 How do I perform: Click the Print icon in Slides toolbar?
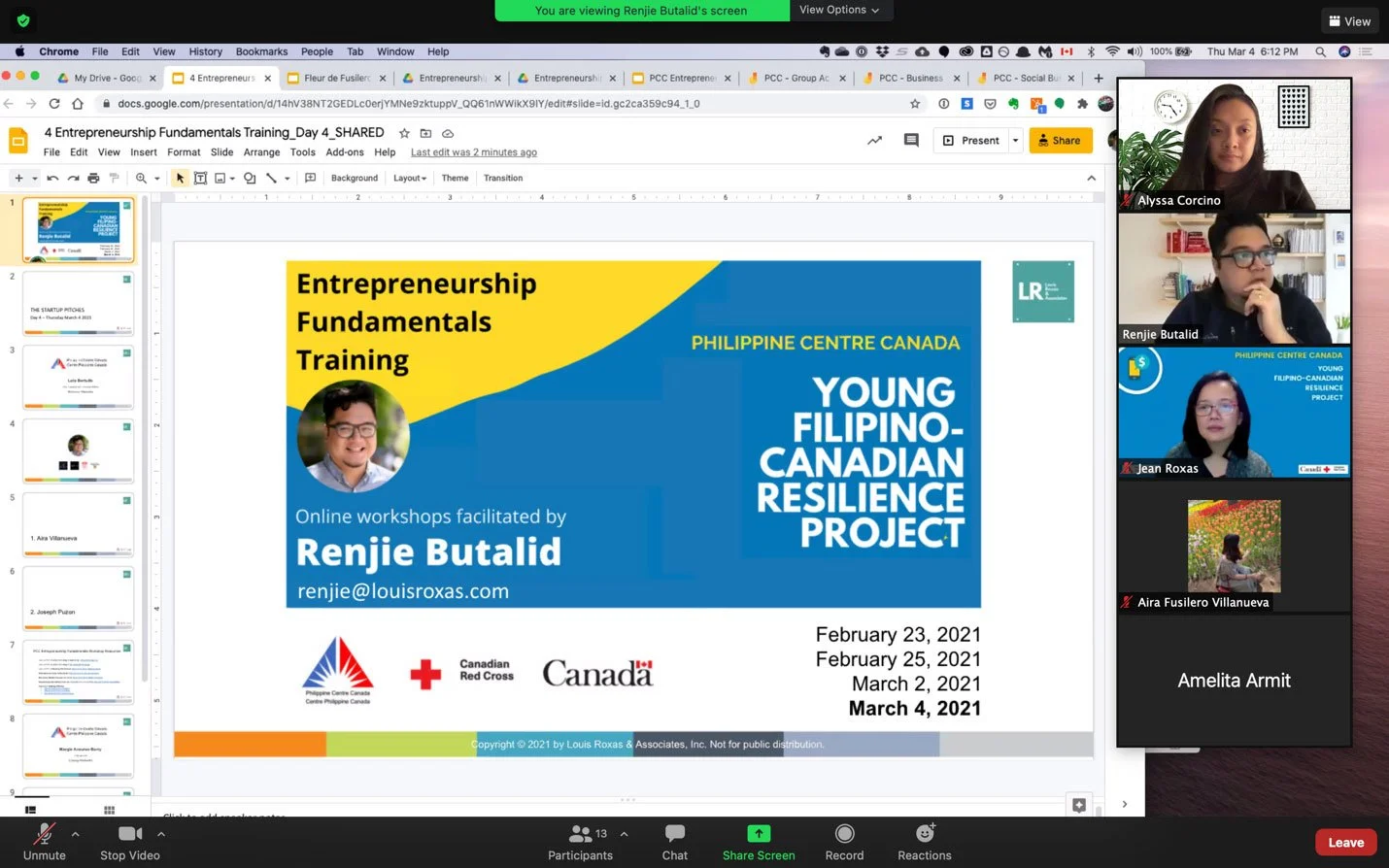[93, 178]
